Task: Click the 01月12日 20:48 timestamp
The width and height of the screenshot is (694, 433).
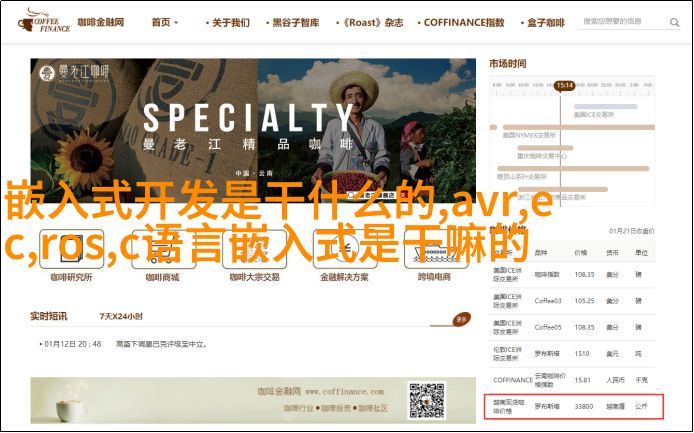Action: 73,344
